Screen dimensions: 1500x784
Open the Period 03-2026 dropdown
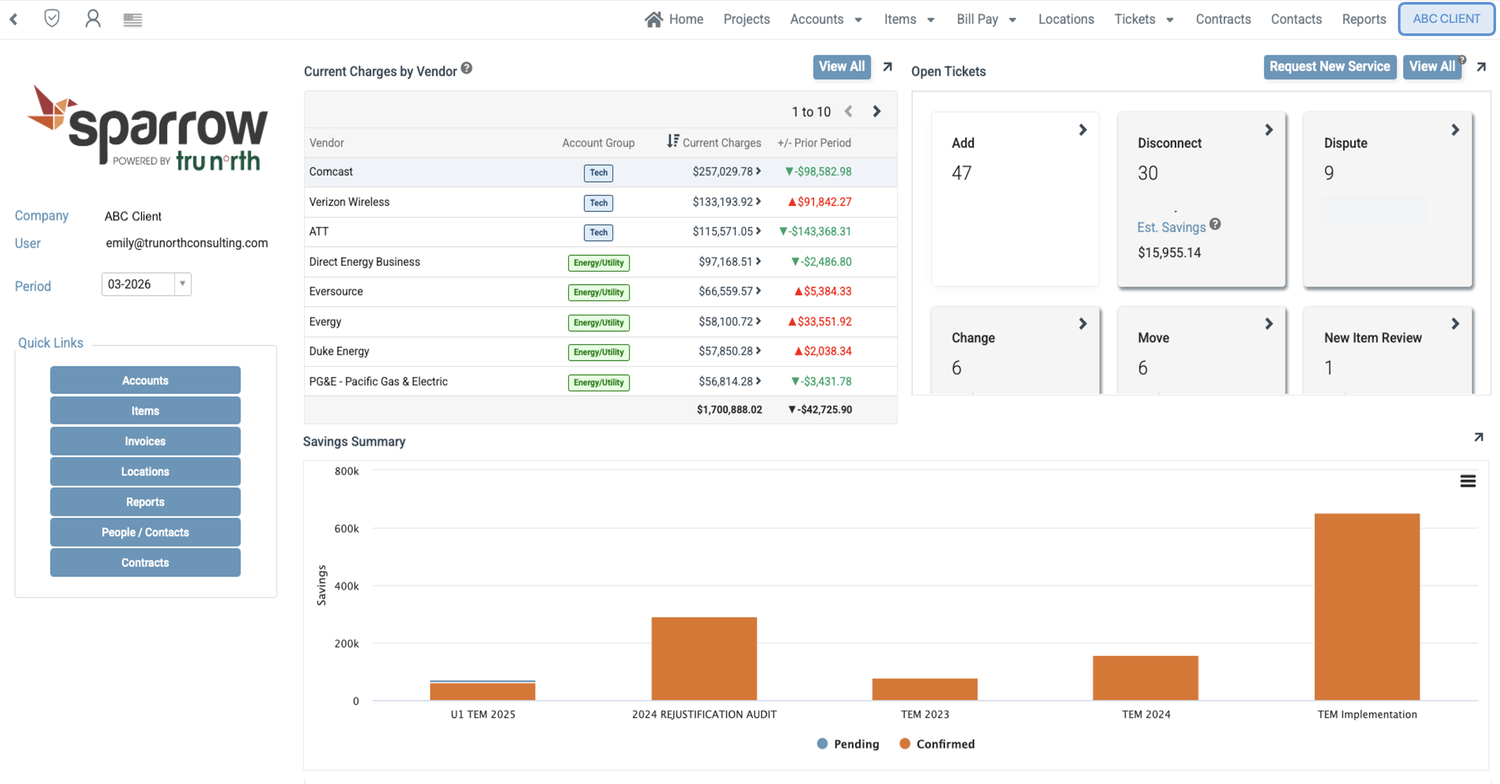point(146,284)
